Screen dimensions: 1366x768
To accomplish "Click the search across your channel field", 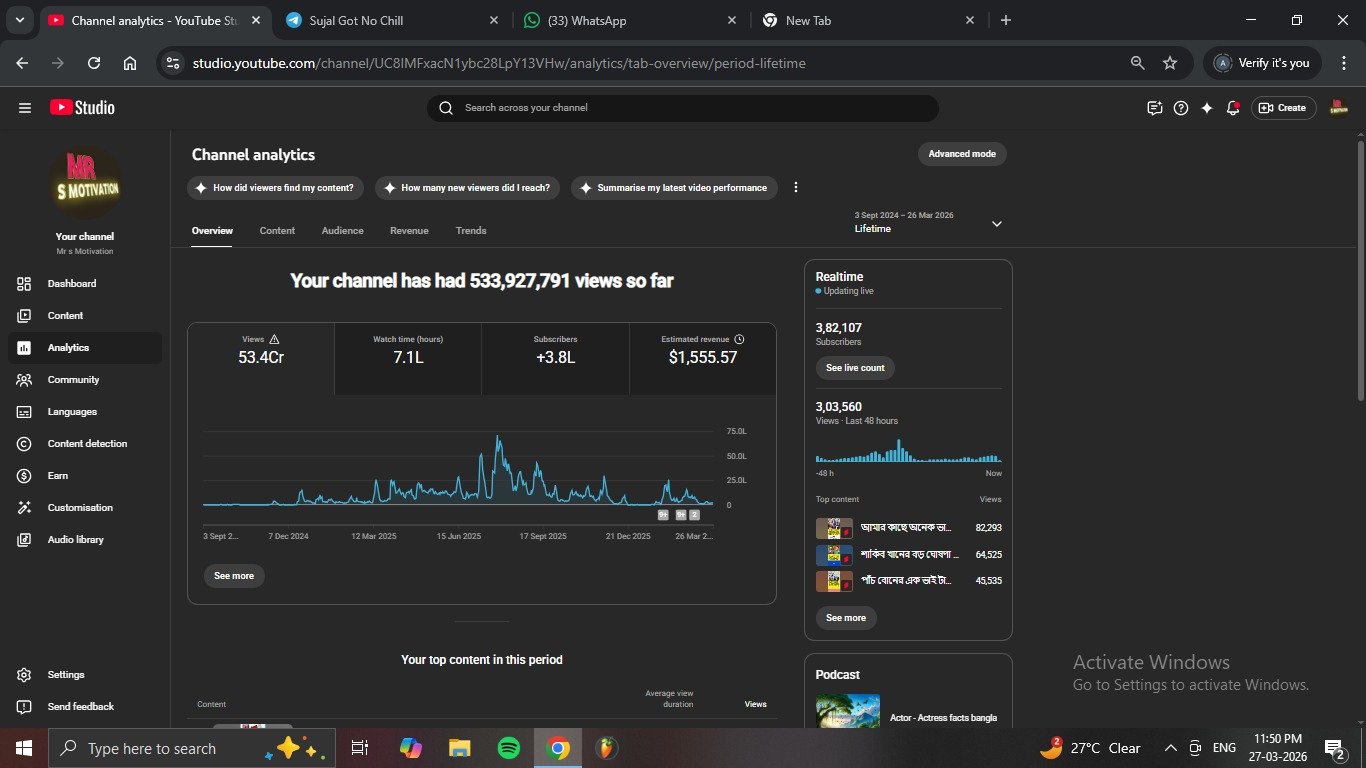I will point(690,108).
